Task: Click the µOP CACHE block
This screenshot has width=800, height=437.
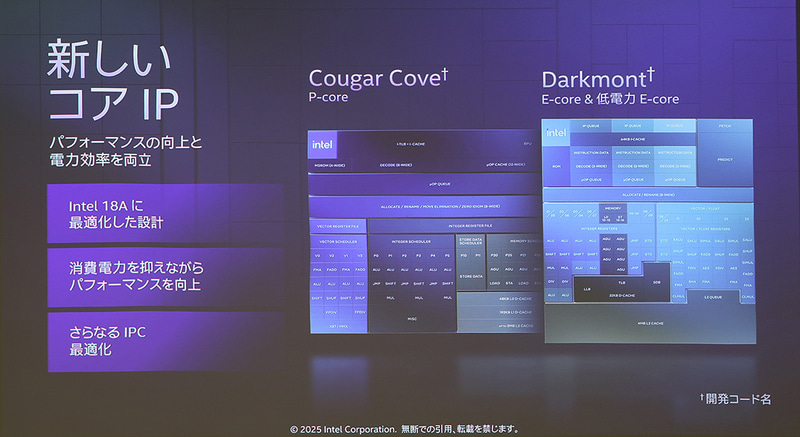Action: 505,165
